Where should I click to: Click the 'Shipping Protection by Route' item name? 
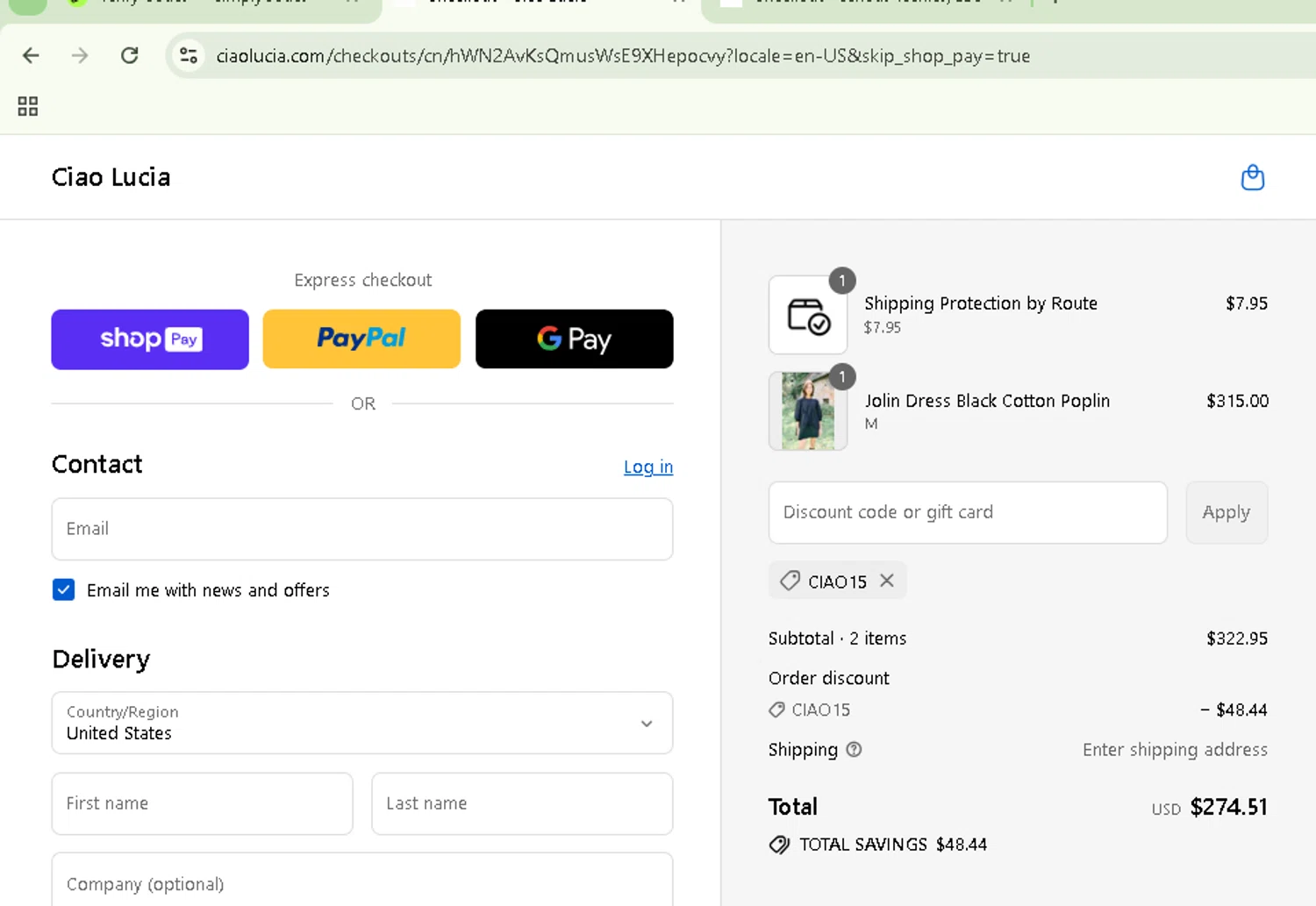[981, 303]
